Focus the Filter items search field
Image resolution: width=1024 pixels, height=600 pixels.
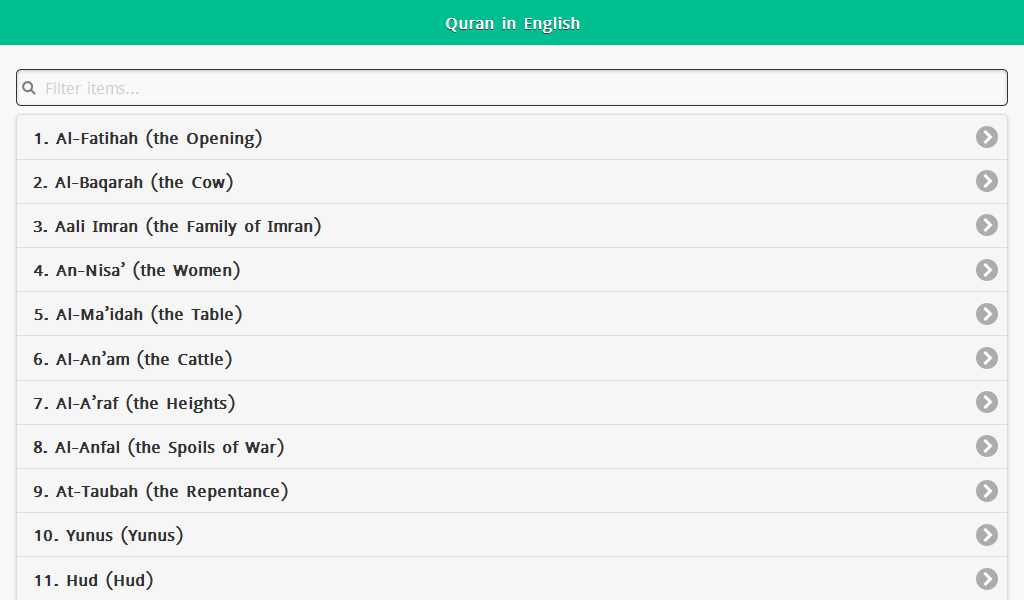pos(520,88)
